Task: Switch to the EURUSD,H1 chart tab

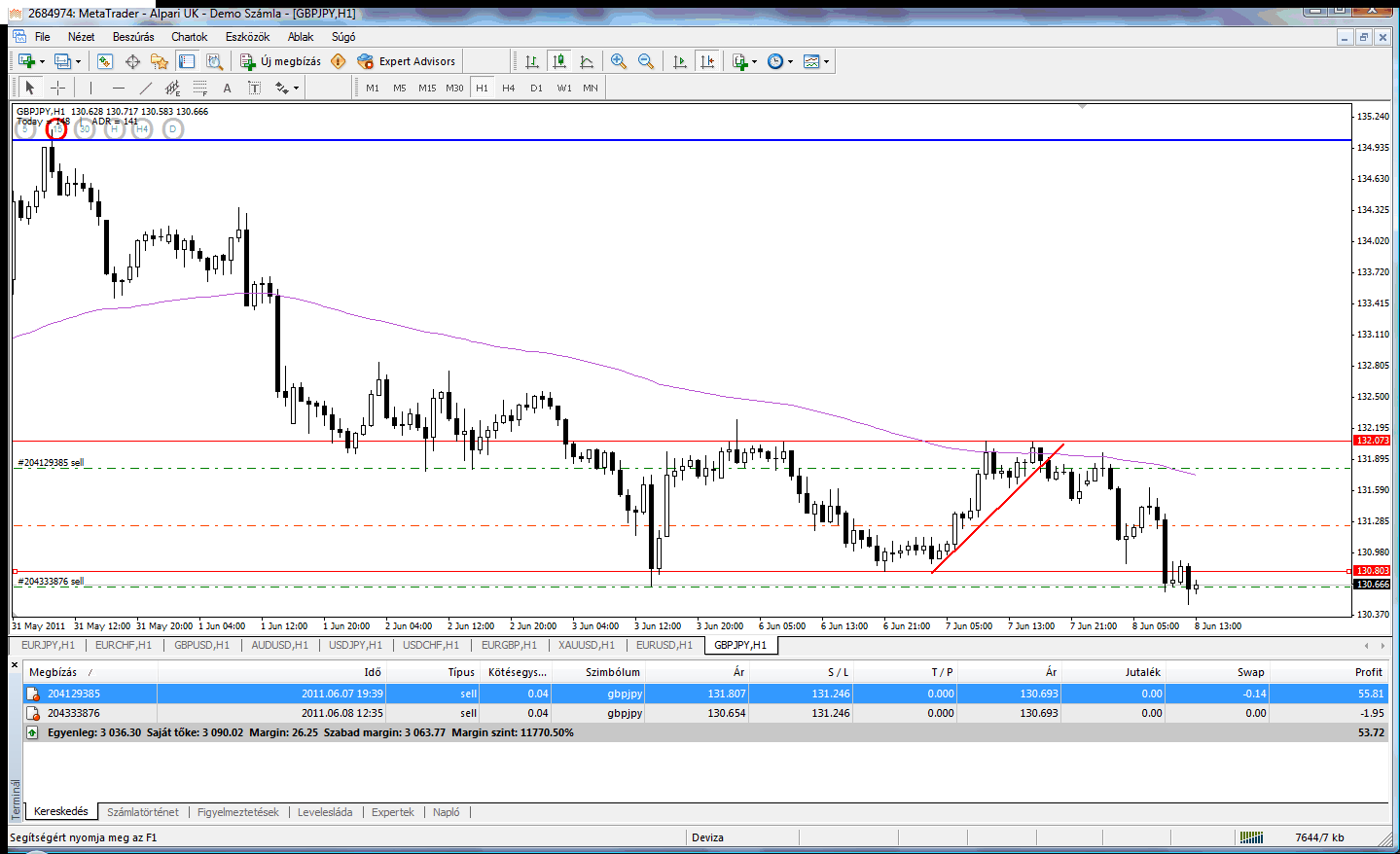Action: click(x=664, y=645)
